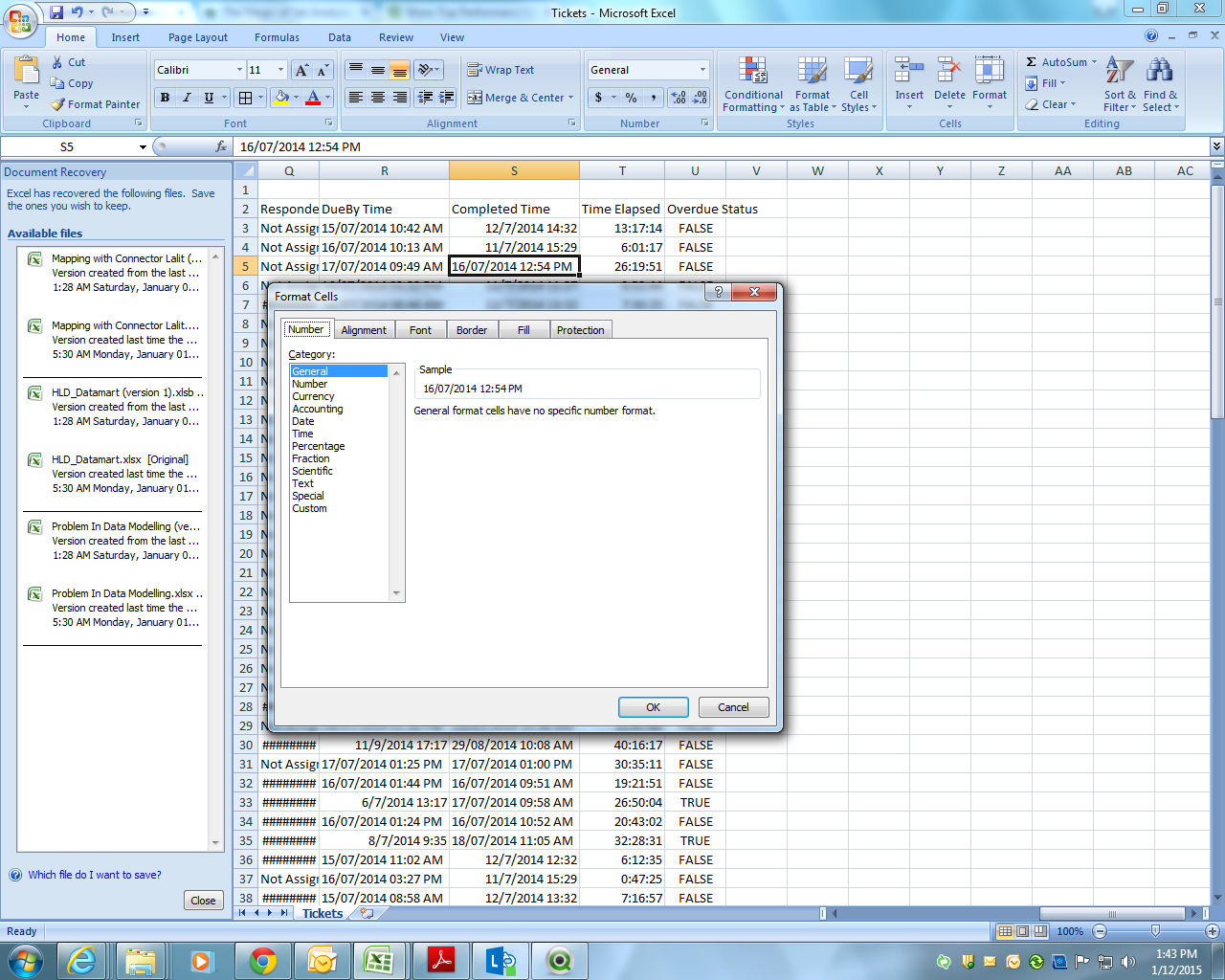
Task: Click the Office Button
Action: pyautogui.click(x=20, y=19)
